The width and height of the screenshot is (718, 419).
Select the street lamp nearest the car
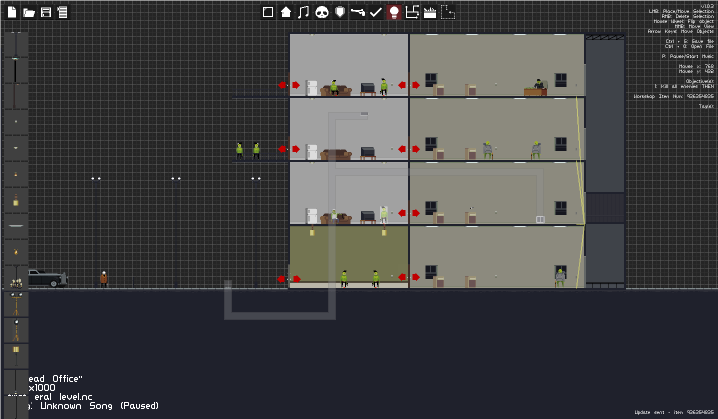pos(96,232)
